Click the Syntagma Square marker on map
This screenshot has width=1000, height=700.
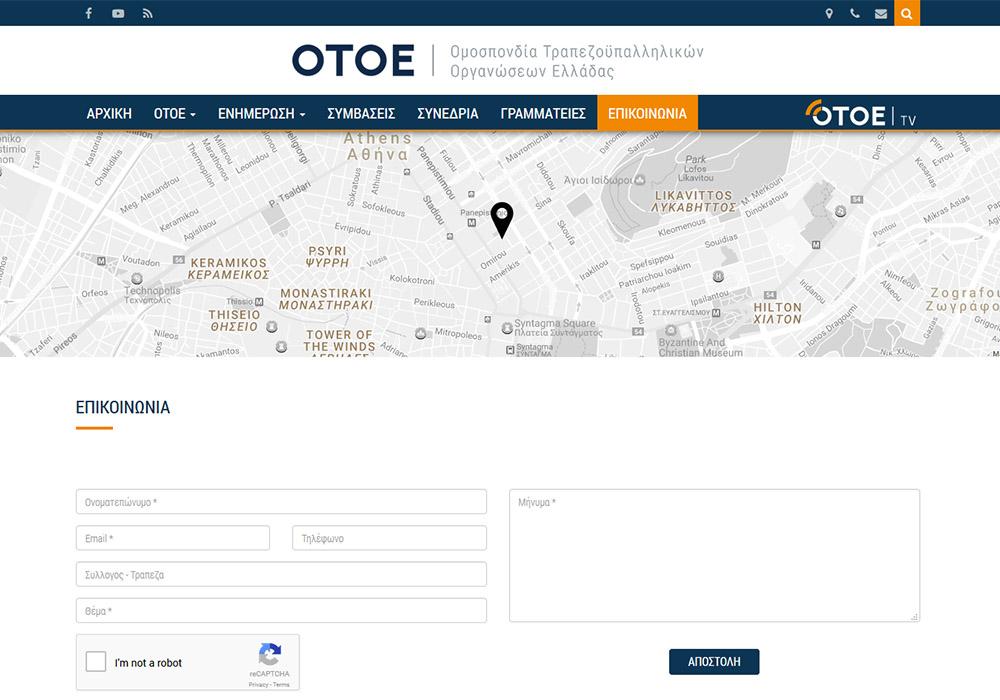(x=506, y=328)
